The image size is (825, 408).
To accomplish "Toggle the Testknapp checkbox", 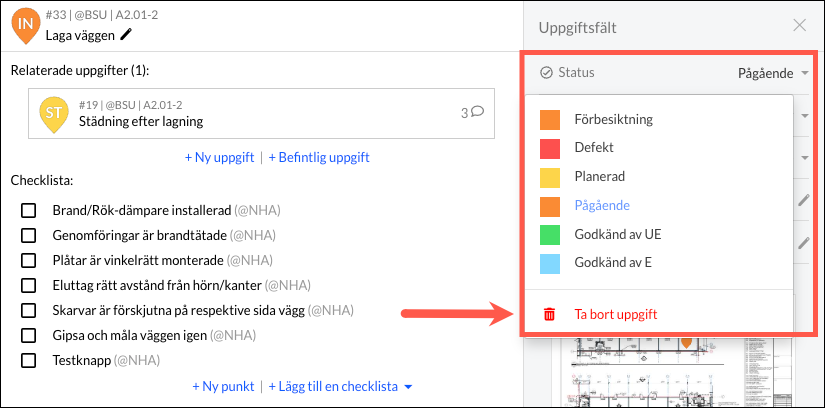I will (28, 361).
